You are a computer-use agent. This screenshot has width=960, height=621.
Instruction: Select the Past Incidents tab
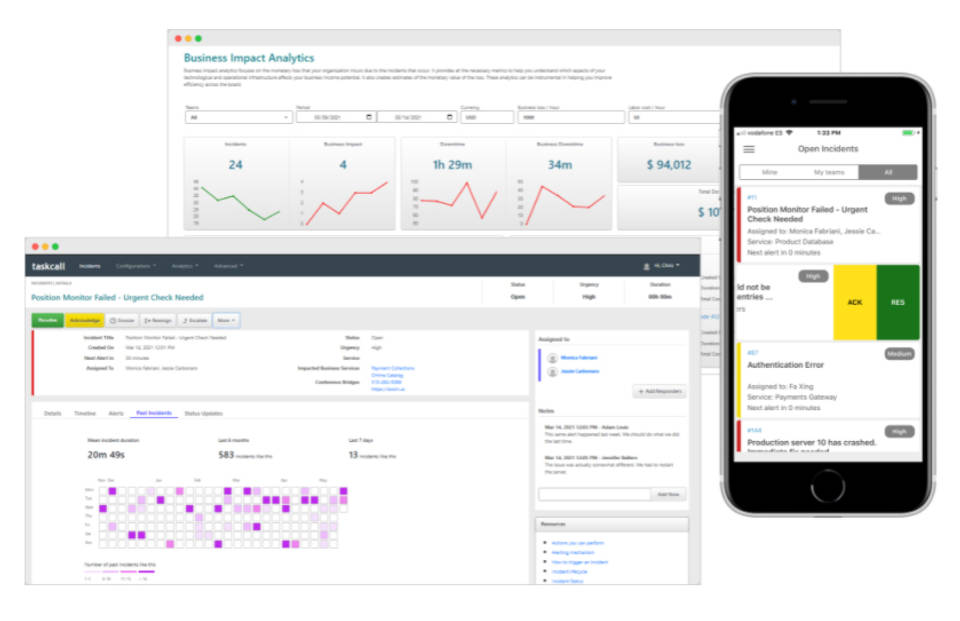[x=154, y=413]
